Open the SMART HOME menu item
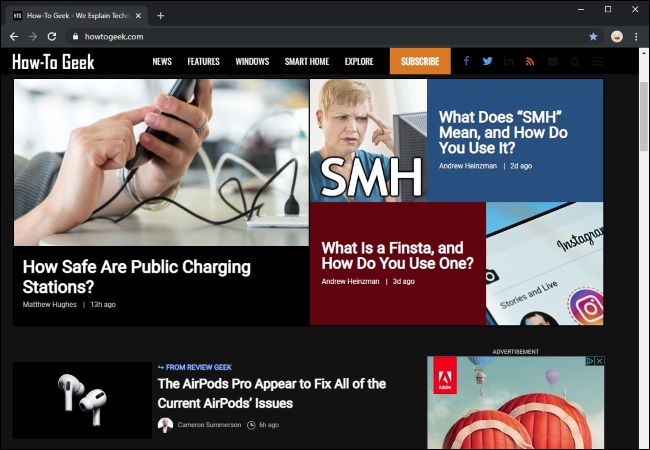Viewport: 650px width, 450px height. (x=307, y=61)
